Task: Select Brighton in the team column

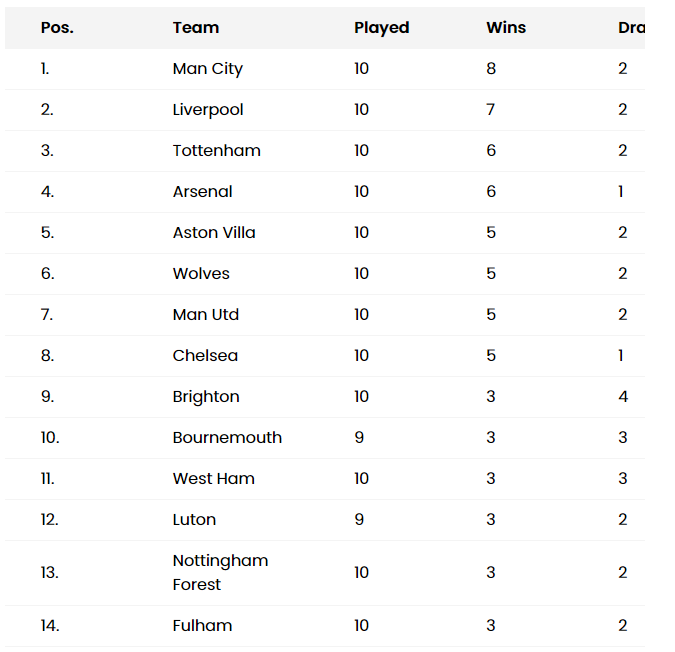Action: [206, 397]
